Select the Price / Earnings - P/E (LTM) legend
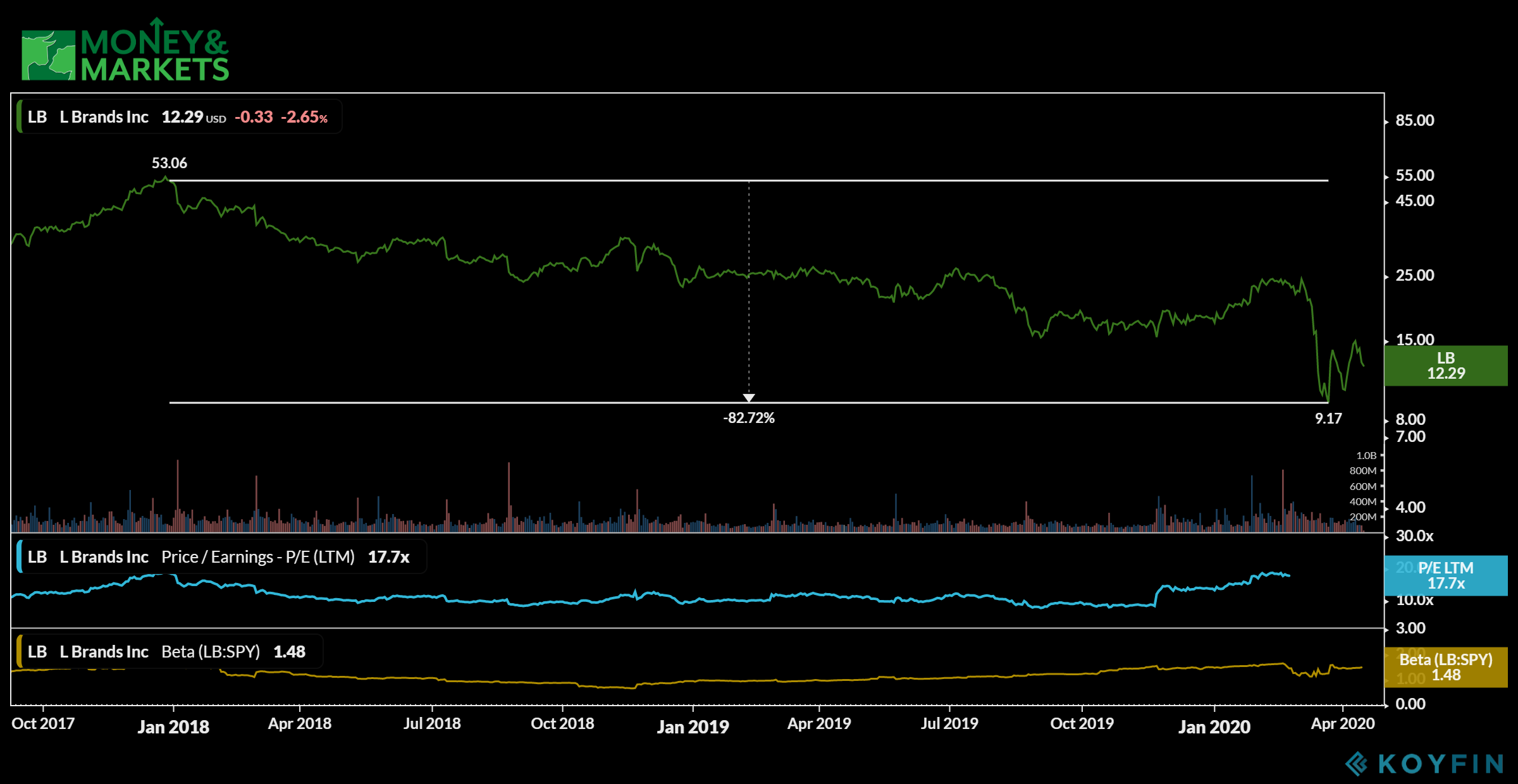Image resolution: width=1518 pixels, height=784 pixels. (257, 557)
